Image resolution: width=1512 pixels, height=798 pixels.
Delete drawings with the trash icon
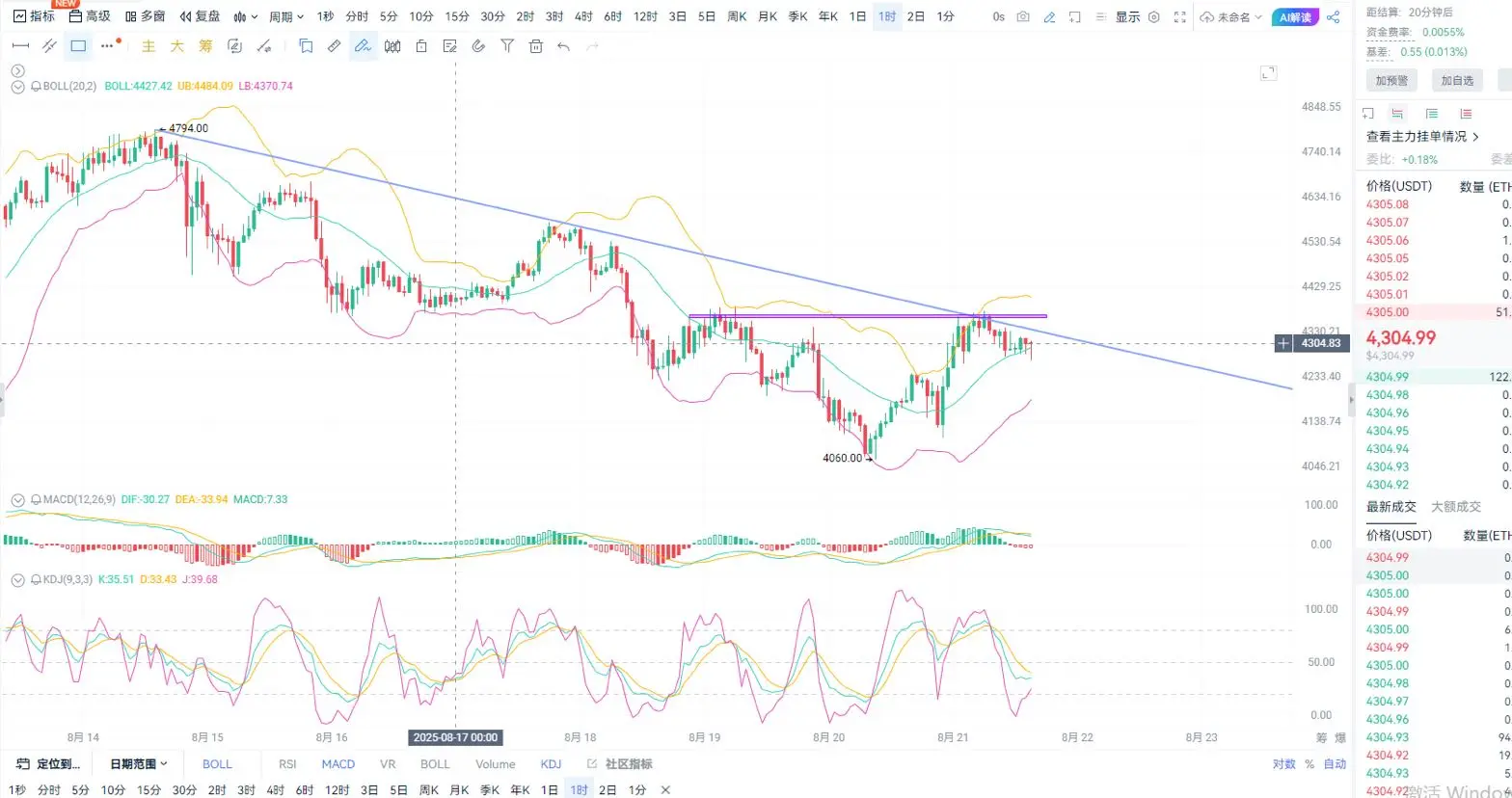(536, 45)
